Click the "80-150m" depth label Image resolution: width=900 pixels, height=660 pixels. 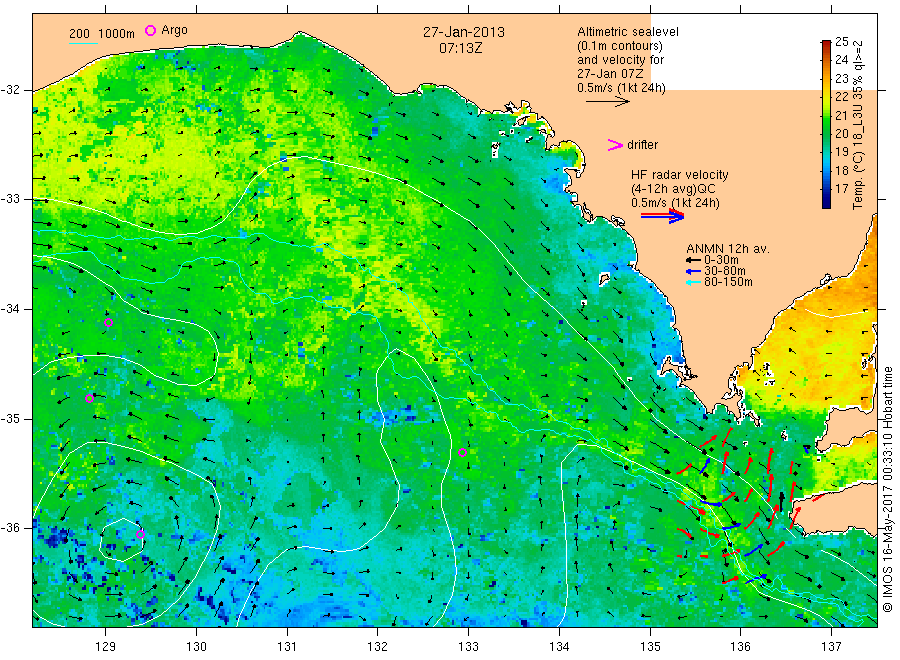pos(728,282)
